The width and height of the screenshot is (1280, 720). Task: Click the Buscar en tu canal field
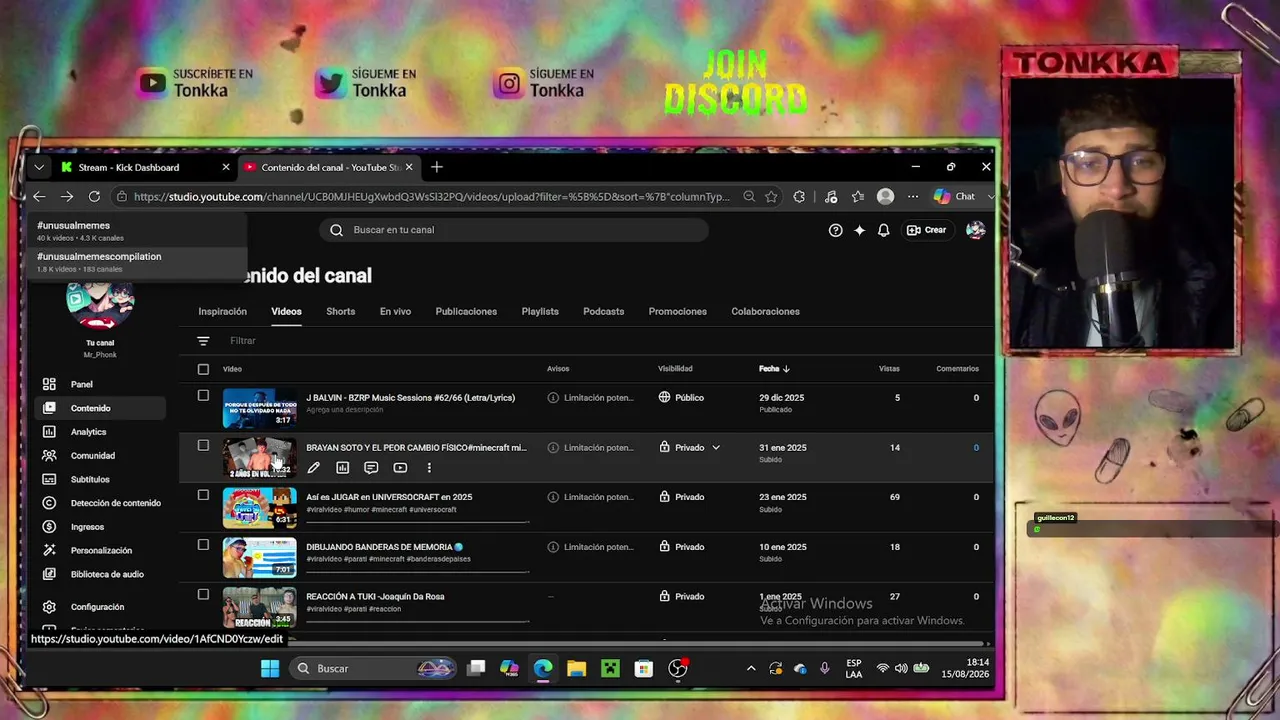(x=514, y=230)
